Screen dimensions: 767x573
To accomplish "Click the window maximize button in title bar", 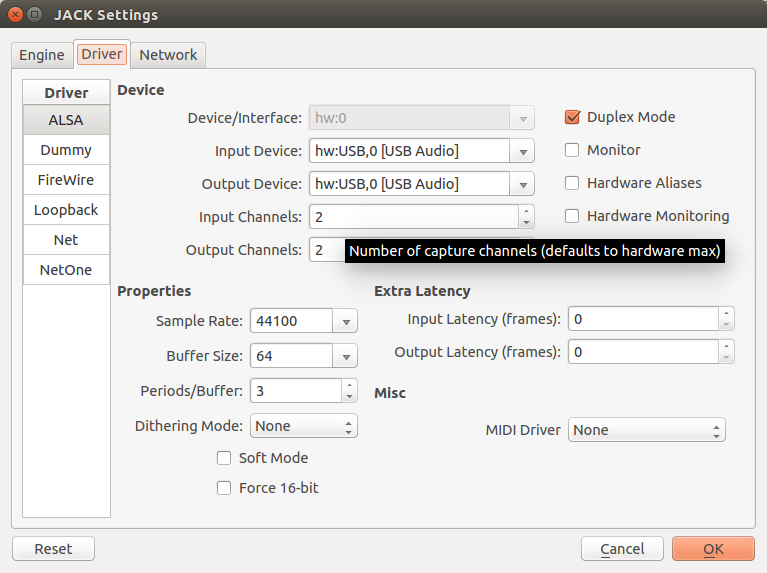I will click(x=34, y=14).
